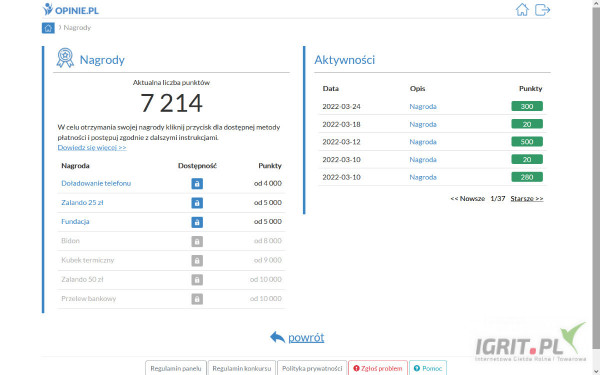Image resolution: width=600 pixels, height=375 pixels.
Task: Click the grey lock icon for Przelew bankowy
Action: [197, 299]
